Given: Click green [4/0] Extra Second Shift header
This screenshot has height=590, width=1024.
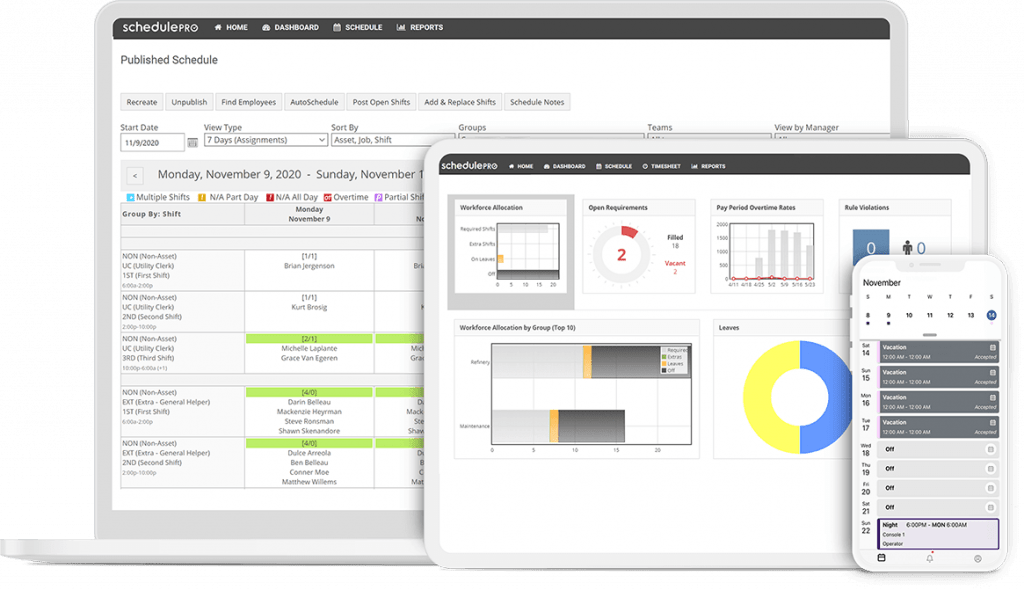Looking at the screenshot, I should (309, 443).
